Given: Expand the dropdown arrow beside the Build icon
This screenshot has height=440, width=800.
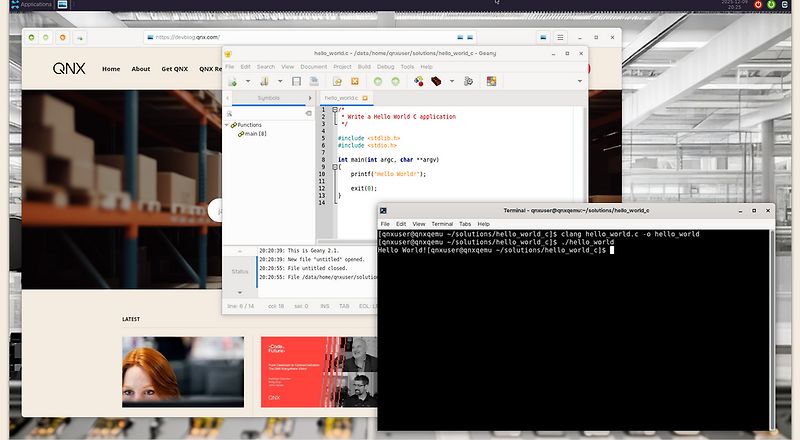Looking at the screenshot, I should (451, 81).
